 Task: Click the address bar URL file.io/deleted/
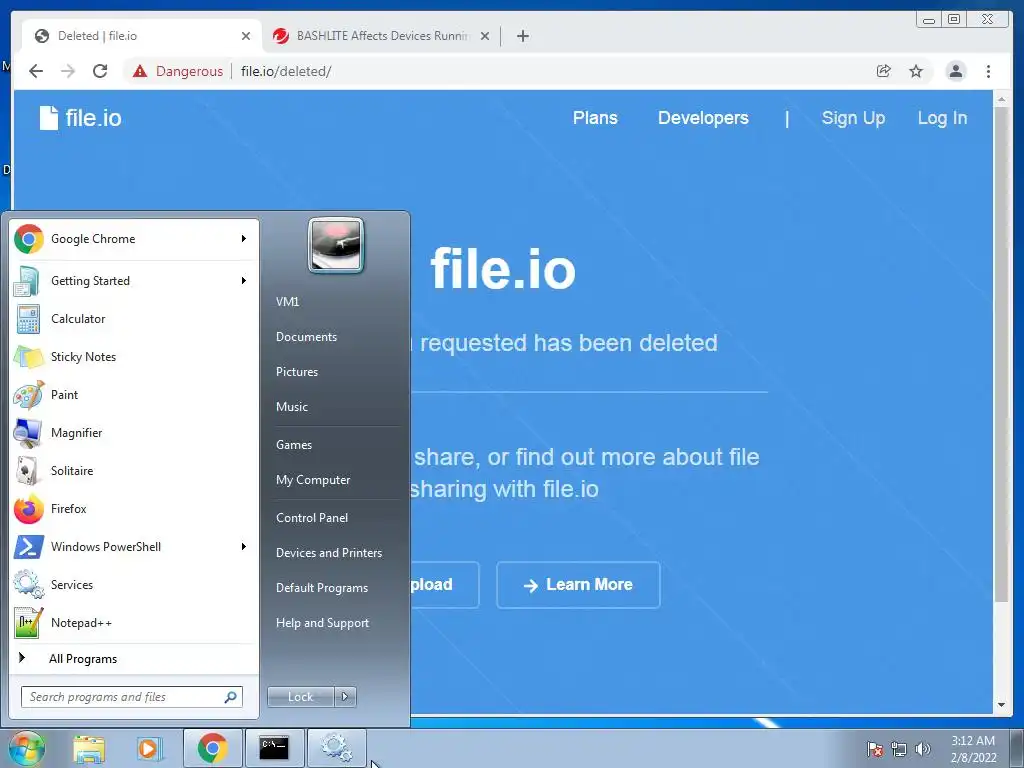pos(286,71)
